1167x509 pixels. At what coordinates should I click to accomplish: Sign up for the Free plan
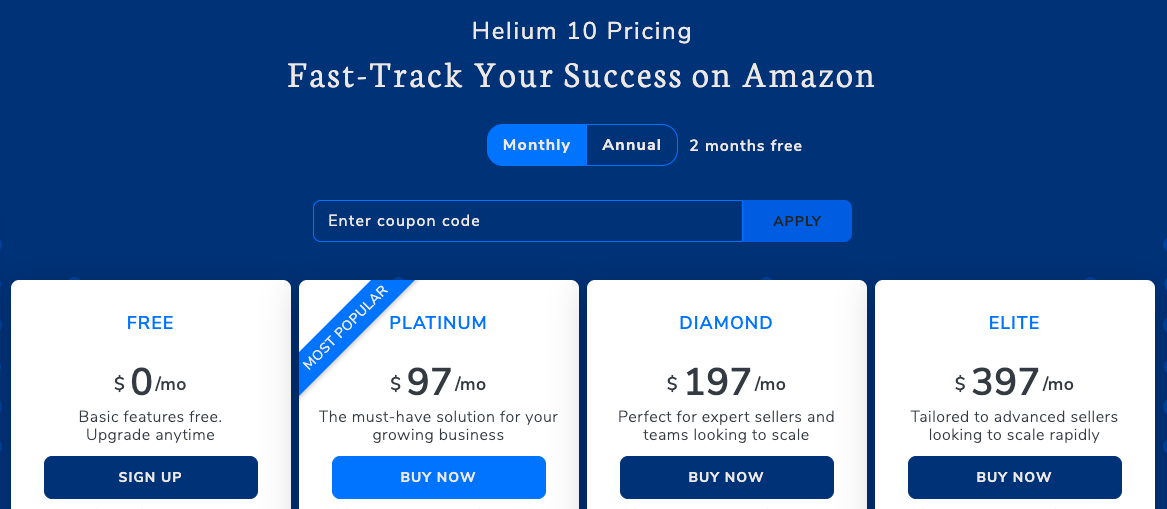point(150,477)
